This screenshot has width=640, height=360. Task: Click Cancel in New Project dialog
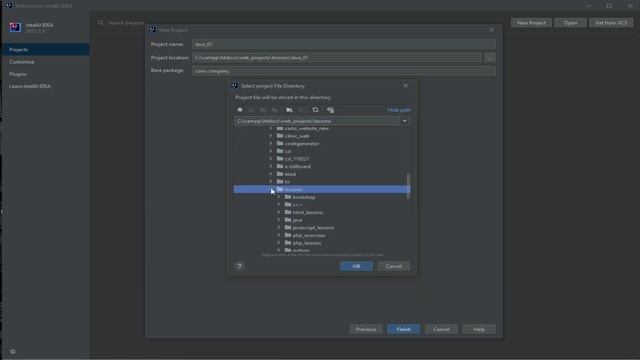tap(441, 329)
